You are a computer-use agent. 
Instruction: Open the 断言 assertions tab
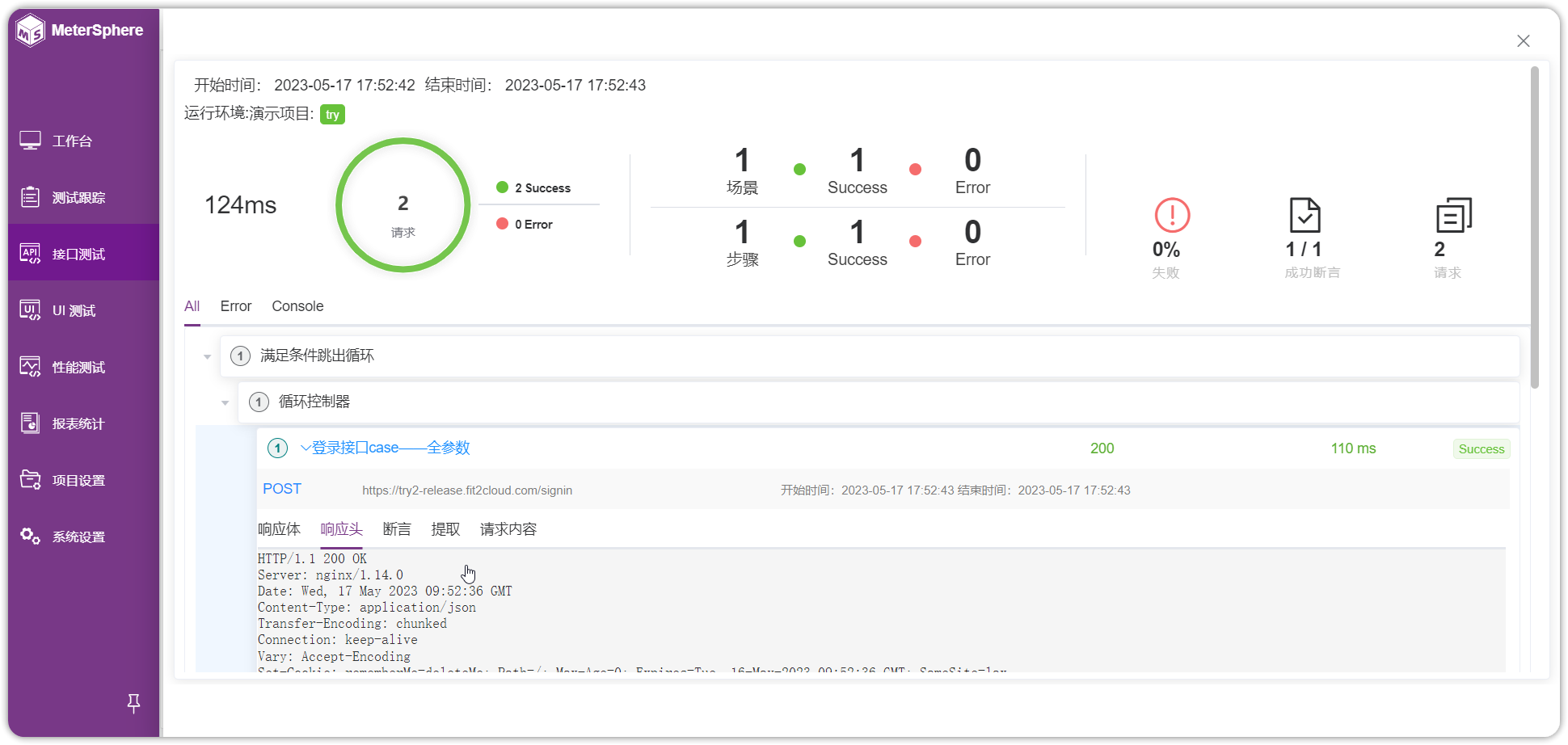[x=397, y=529]
